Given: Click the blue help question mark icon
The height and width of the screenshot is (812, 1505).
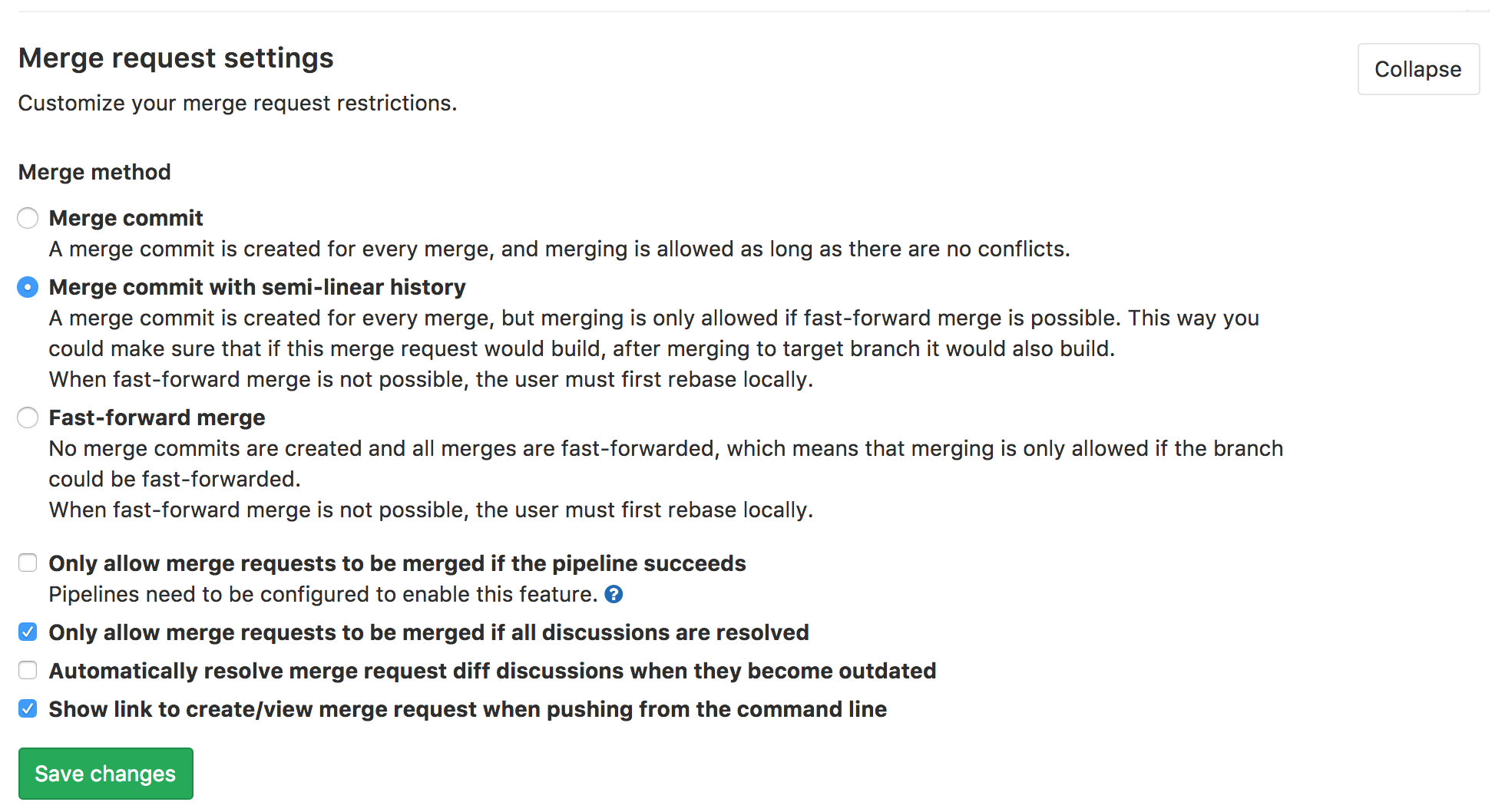Looking at the screenshot, I should coord(614,594).
